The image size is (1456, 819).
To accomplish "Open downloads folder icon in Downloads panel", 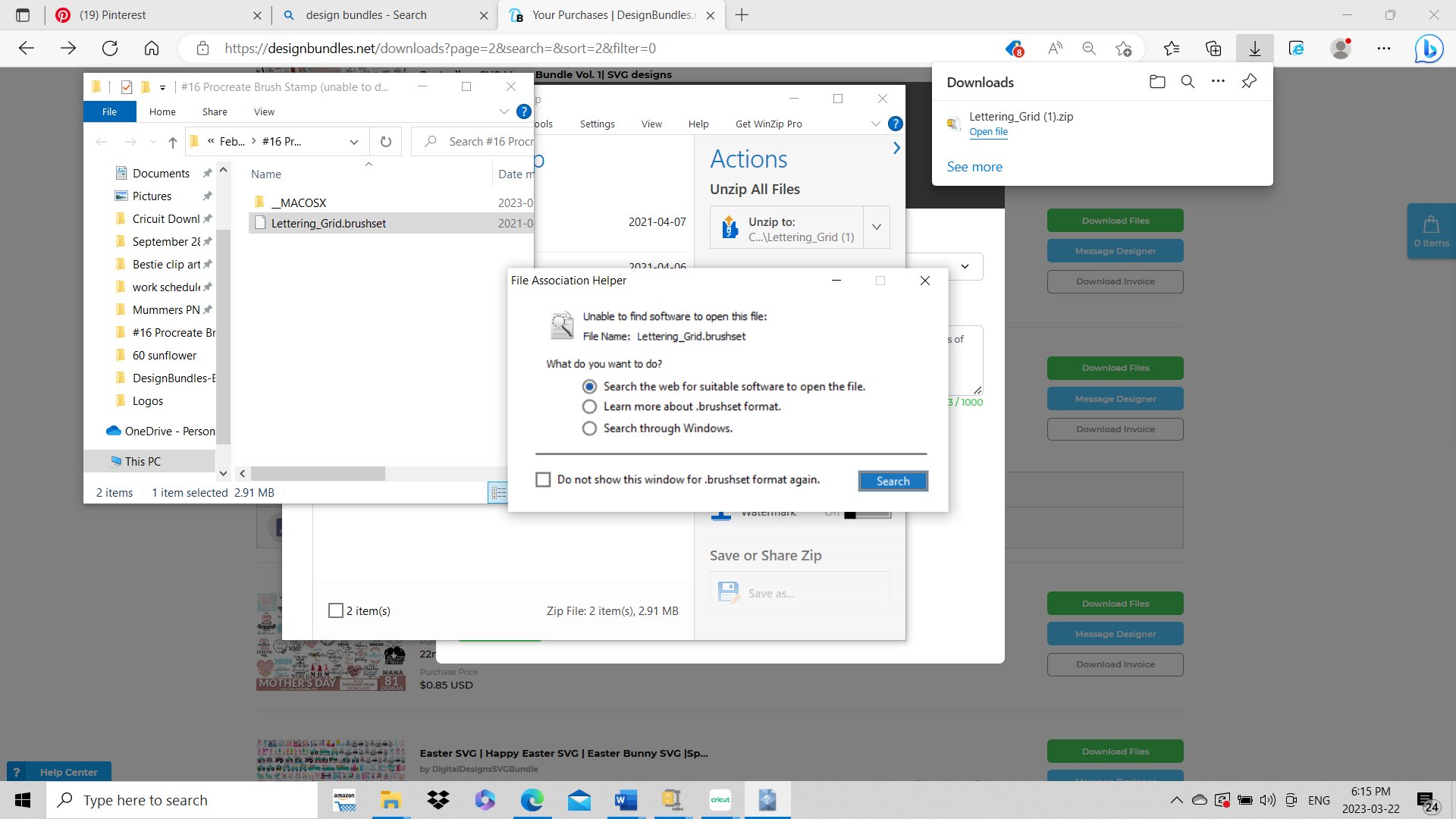I will [1157, 82].
